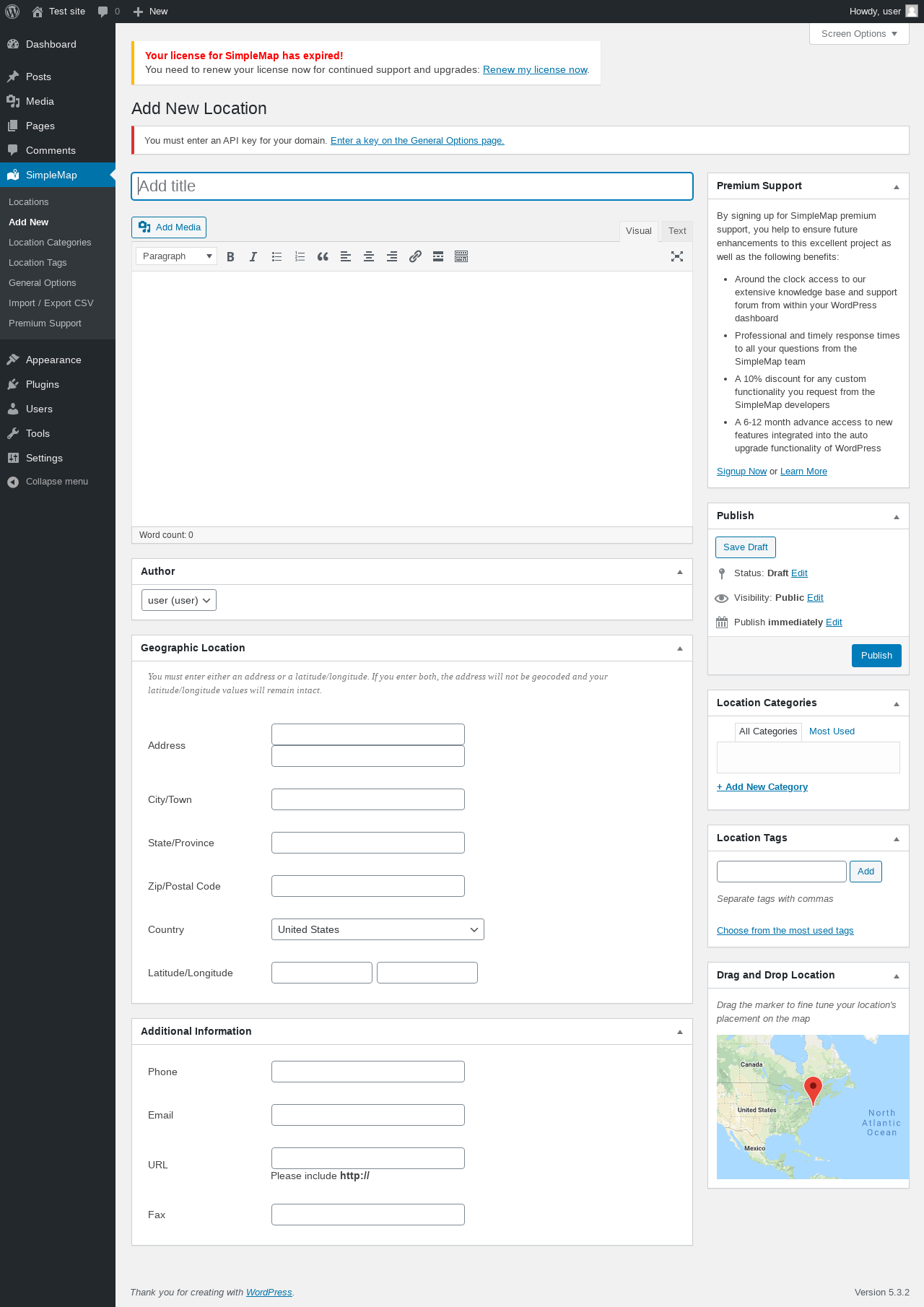The image size is (924, 1307).
Task: Open the Appearance menu
Action: (58, 360)
